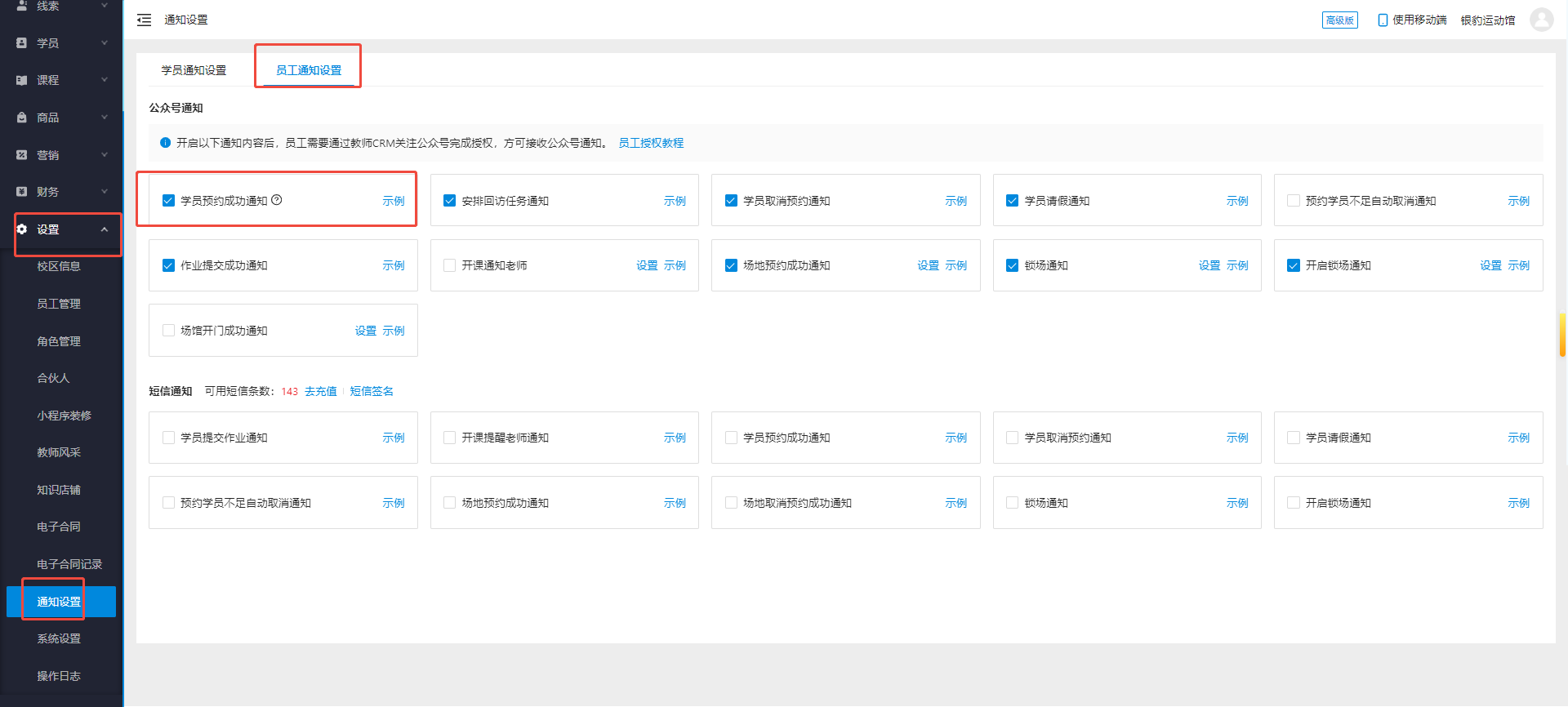Click the 营销 sidebar icon
Image resolution: width=1568 pixels, height=707 pixels.
point(22,154)
